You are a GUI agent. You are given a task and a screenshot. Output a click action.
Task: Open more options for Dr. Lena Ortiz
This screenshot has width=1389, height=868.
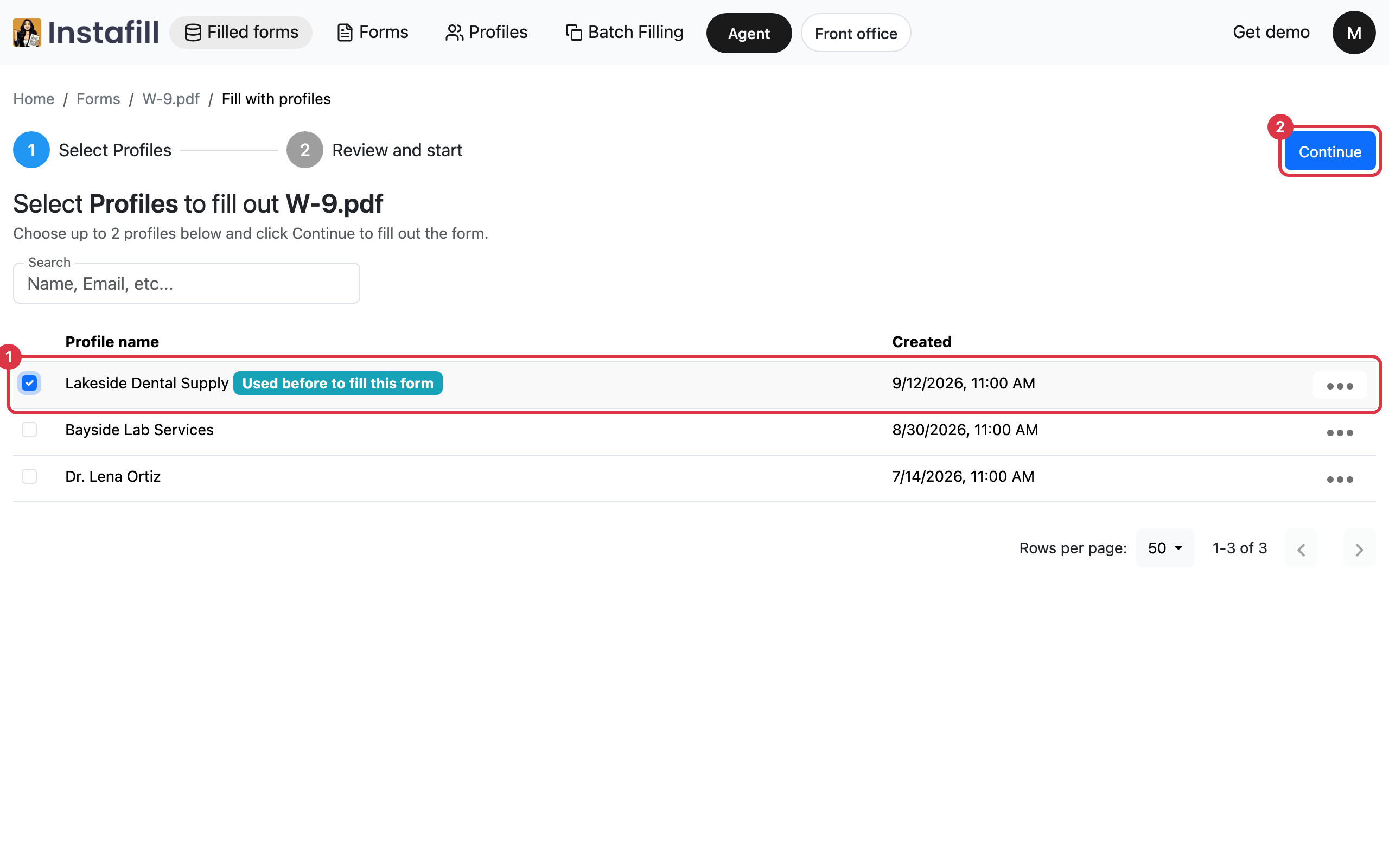click(1340, 479)
